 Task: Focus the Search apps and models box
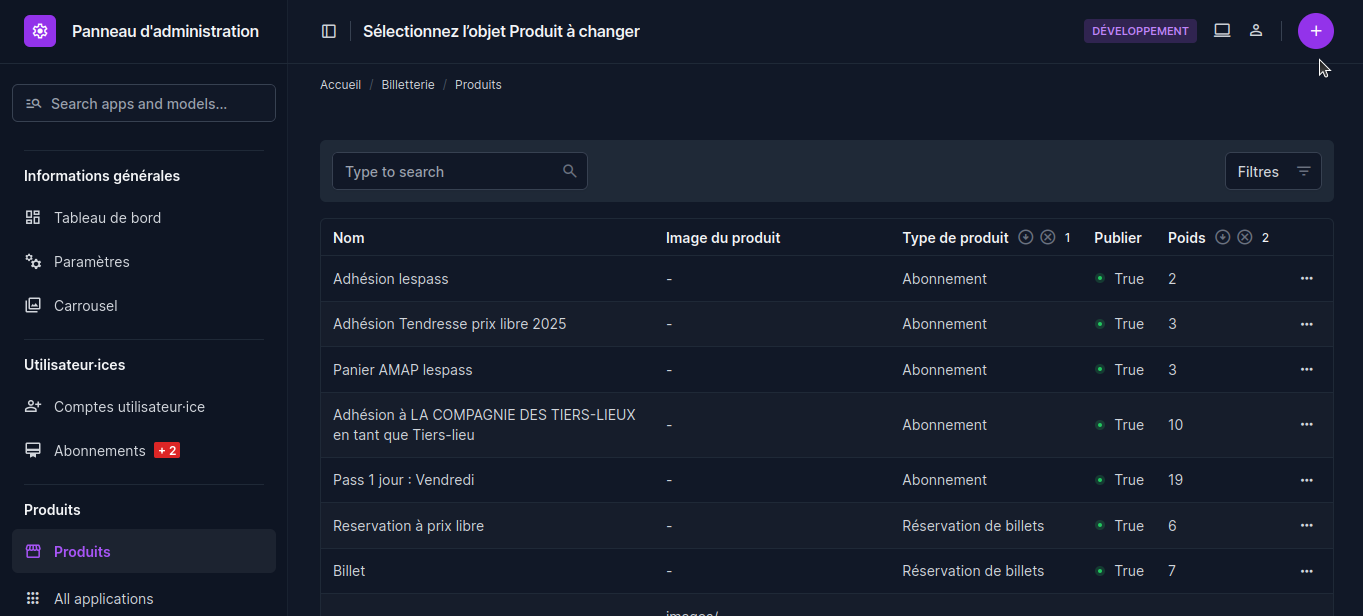coord(144,104)
